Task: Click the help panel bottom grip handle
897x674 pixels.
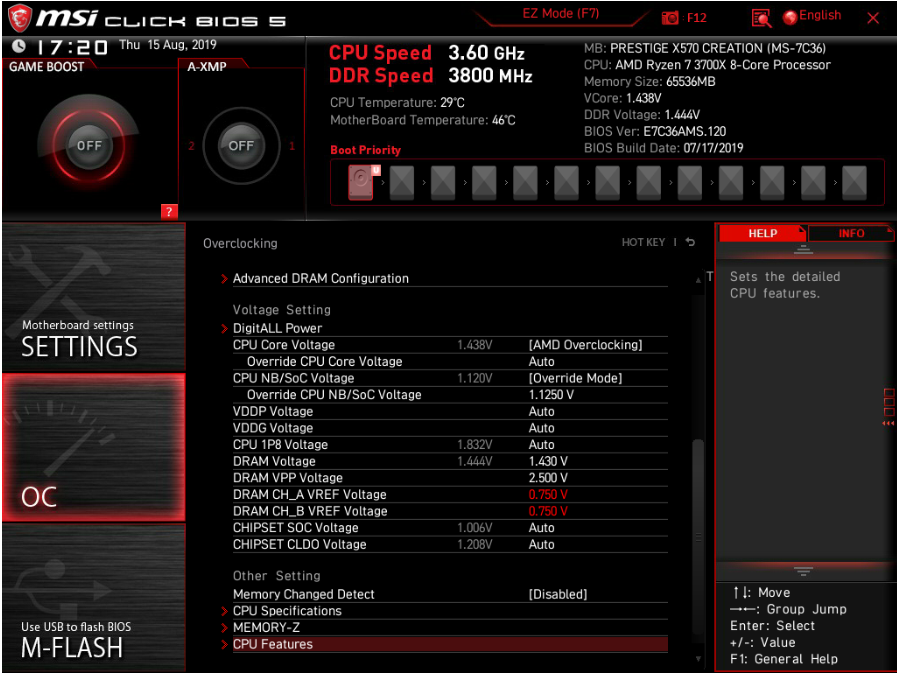Action: point(803,571)
